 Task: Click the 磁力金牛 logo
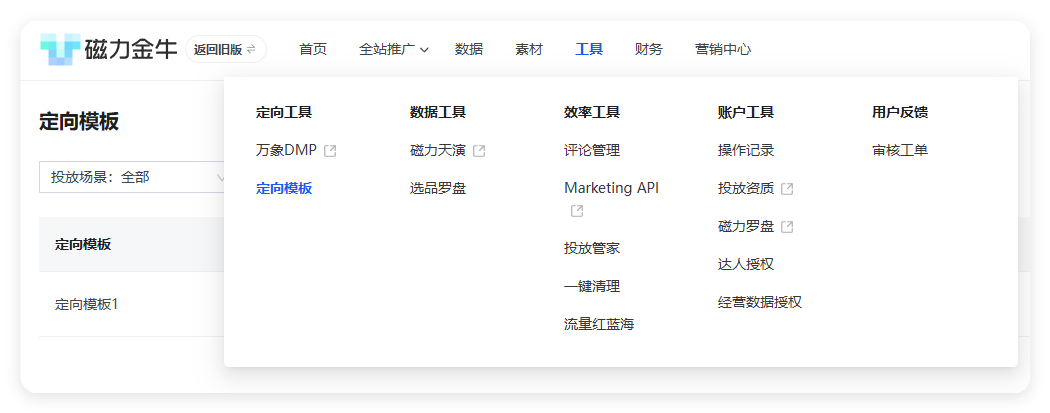pos(108,50)
